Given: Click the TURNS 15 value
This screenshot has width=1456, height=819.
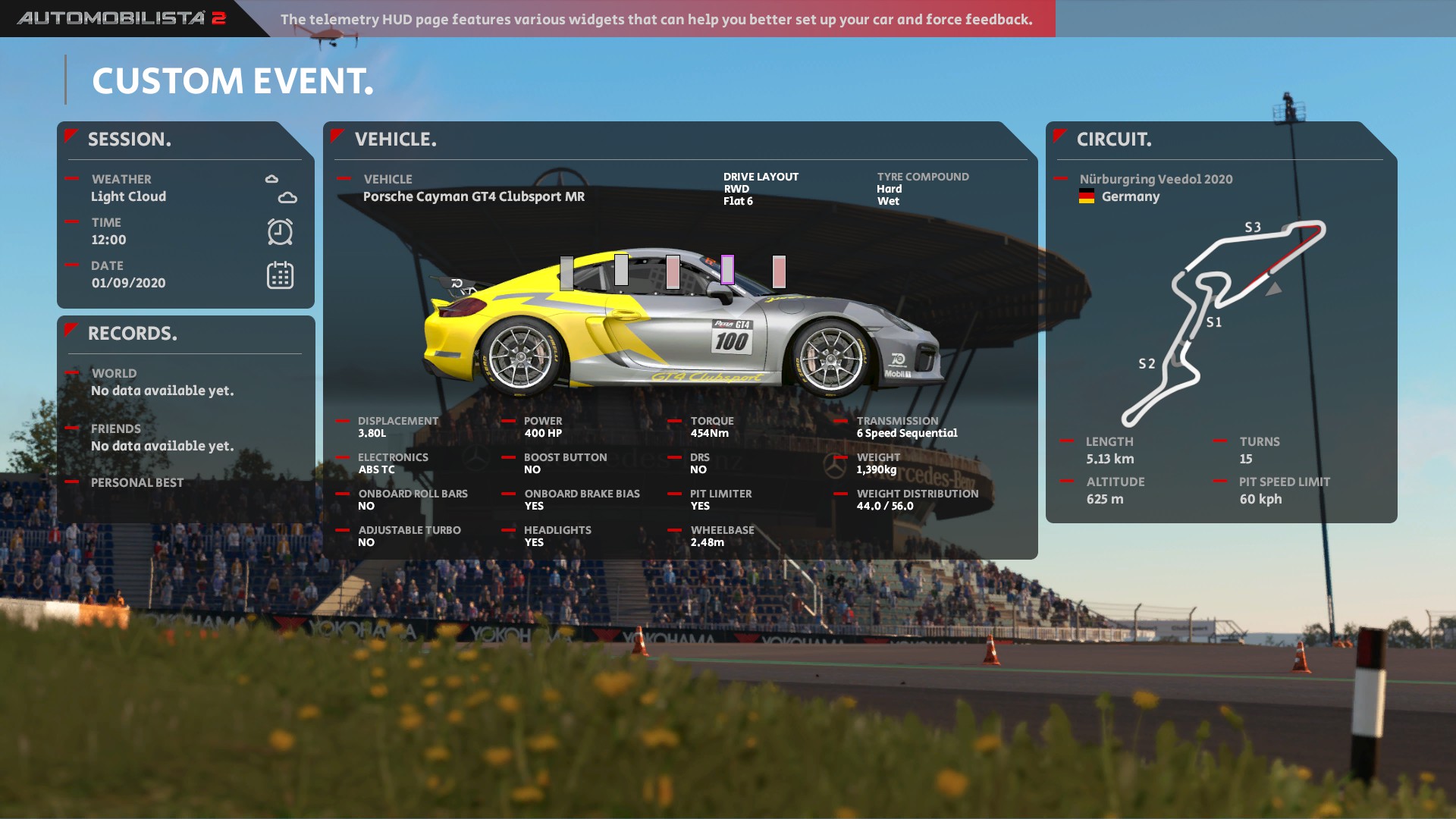Looking at the screenshot, I should [x=1246, y=459].
